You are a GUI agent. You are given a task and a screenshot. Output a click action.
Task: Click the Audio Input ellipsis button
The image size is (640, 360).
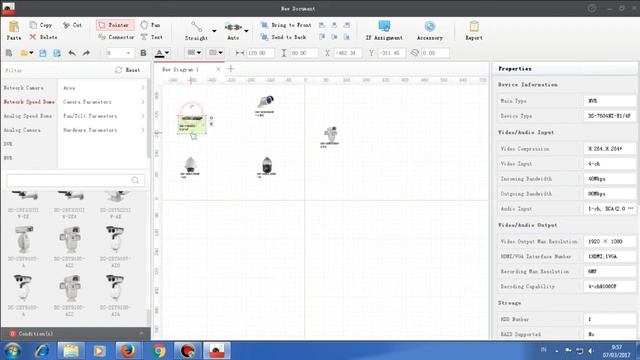631,209
